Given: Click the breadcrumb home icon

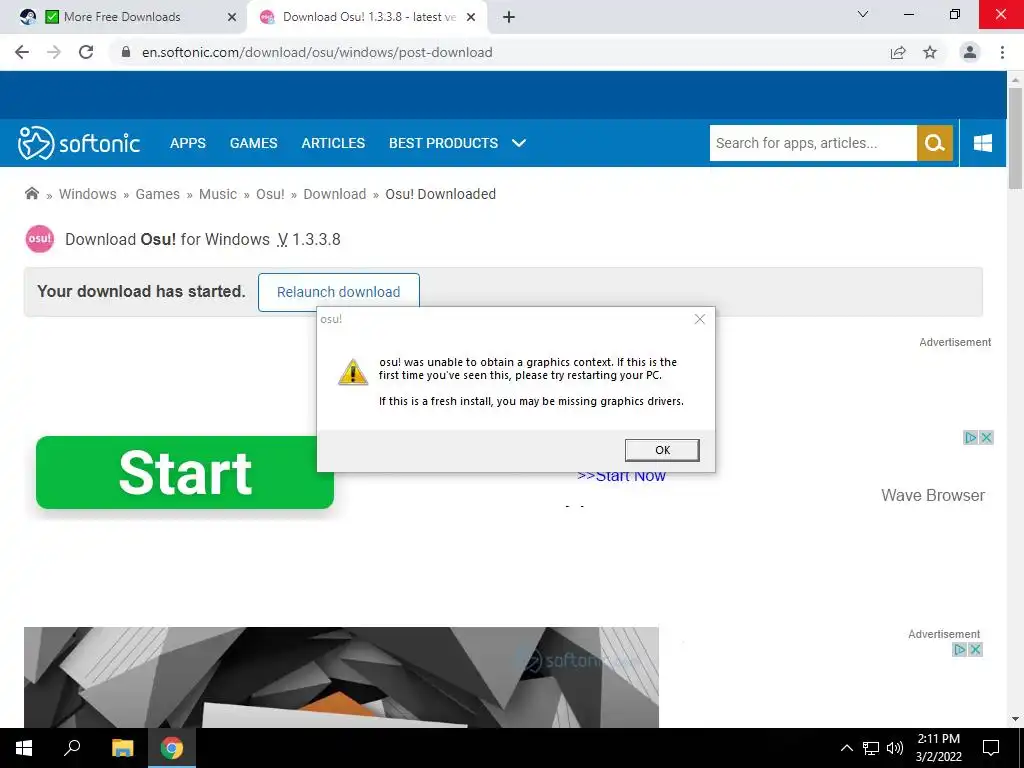Looking at the screenshot, I should (x=31, y=193).
